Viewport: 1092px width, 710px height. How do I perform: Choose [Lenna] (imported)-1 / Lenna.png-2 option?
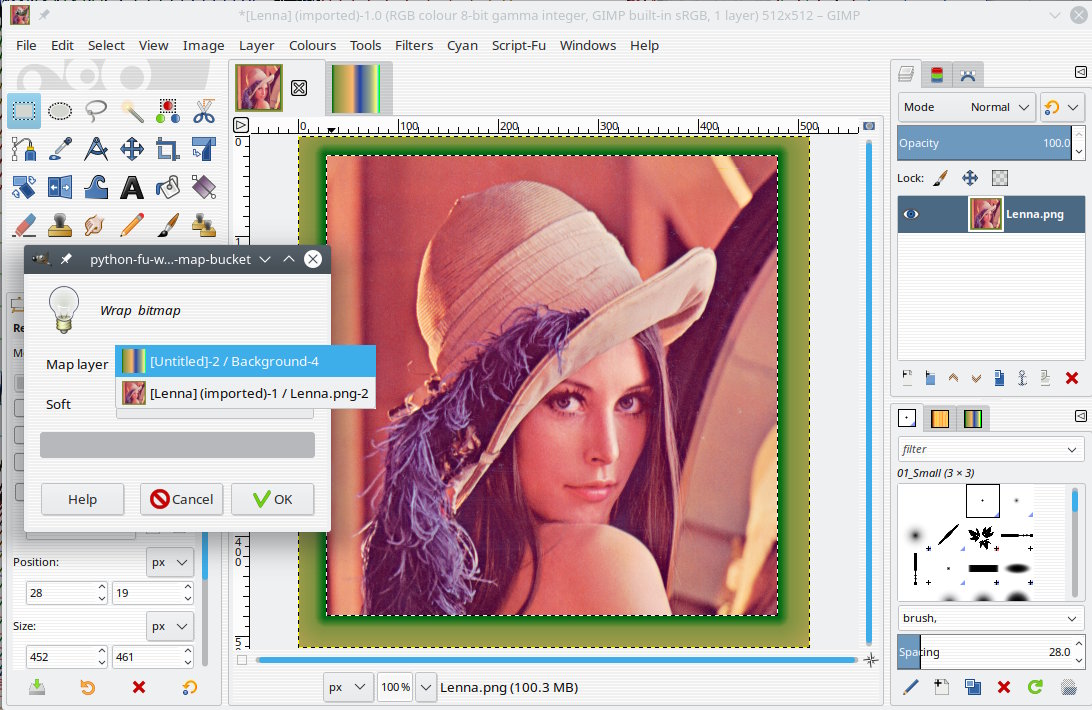[246, 393]
